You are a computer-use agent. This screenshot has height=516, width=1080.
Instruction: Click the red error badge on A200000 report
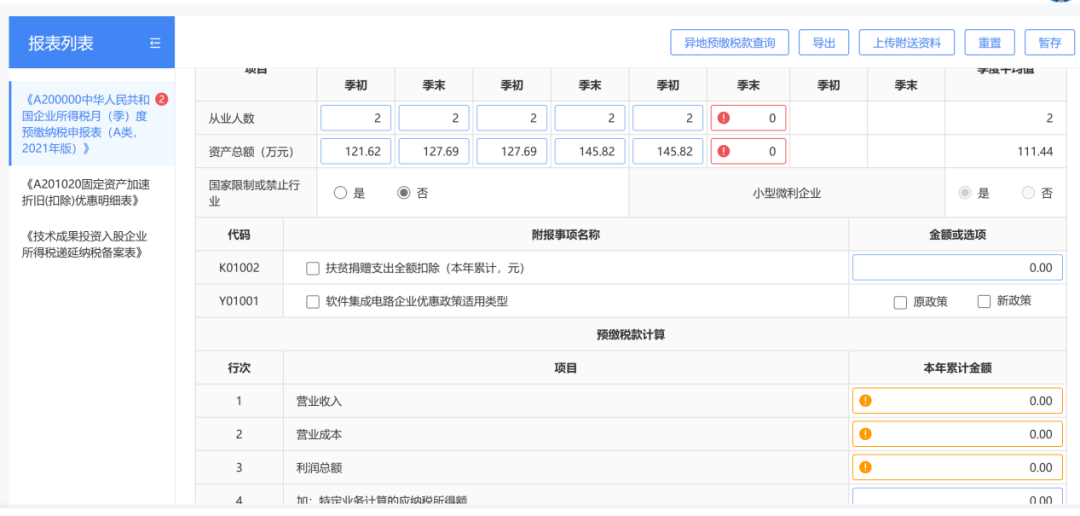click(x=162, y=99)
